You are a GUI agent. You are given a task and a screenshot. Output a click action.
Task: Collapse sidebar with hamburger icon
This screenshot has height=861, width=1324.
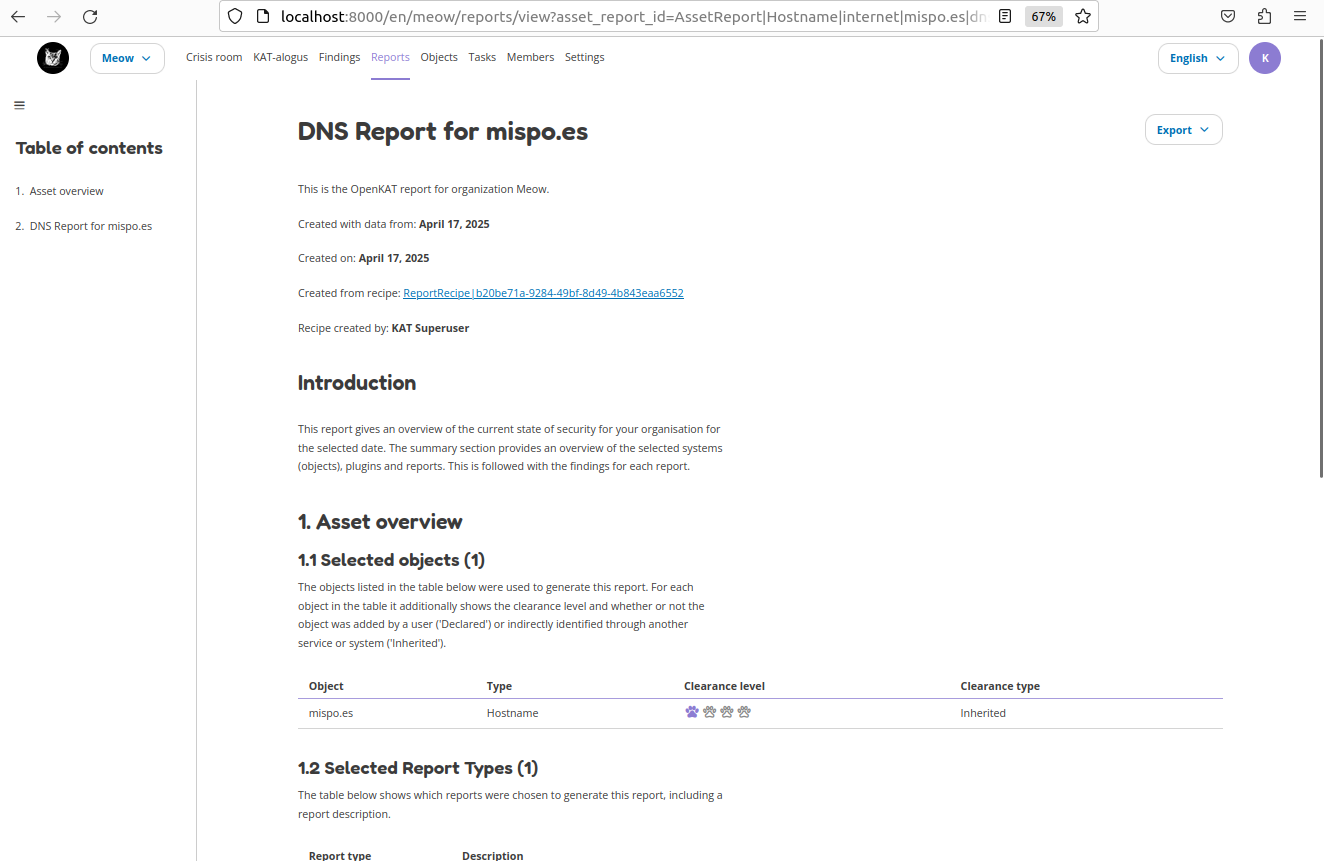[20, 105]
